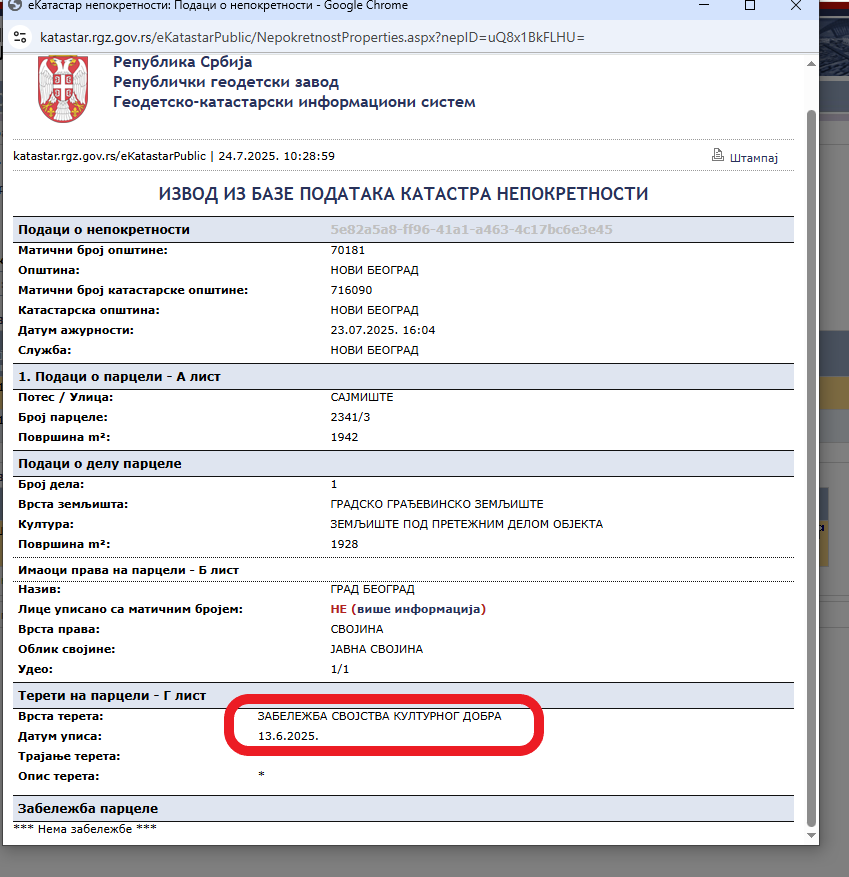
Task: Click the Имаоци права на парцели - Б лист heading
Action: click(x=128, y=570)
